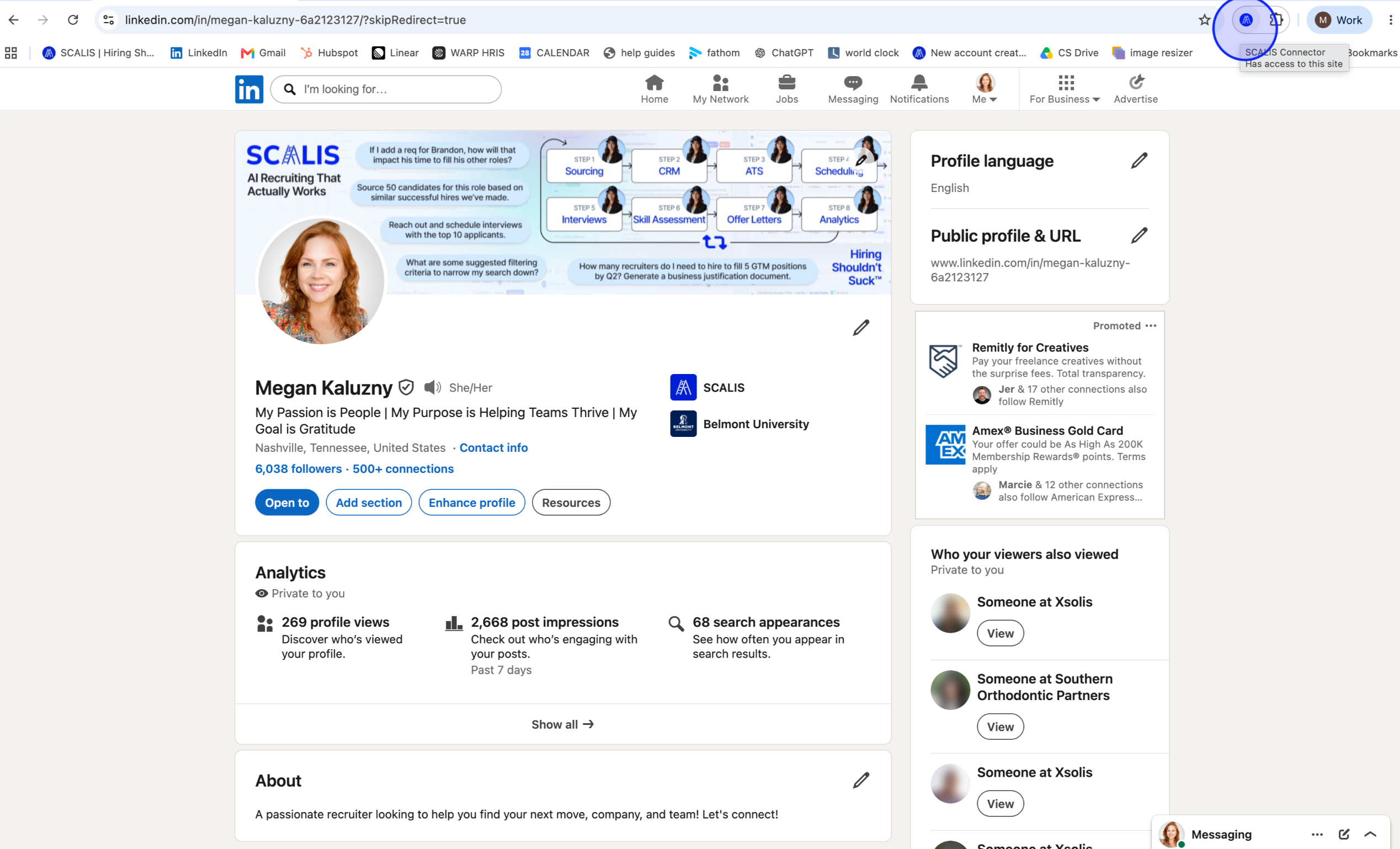Open the CALENDAR bookmark
This screenshot has width=1400, height=849.
[554, 53]
